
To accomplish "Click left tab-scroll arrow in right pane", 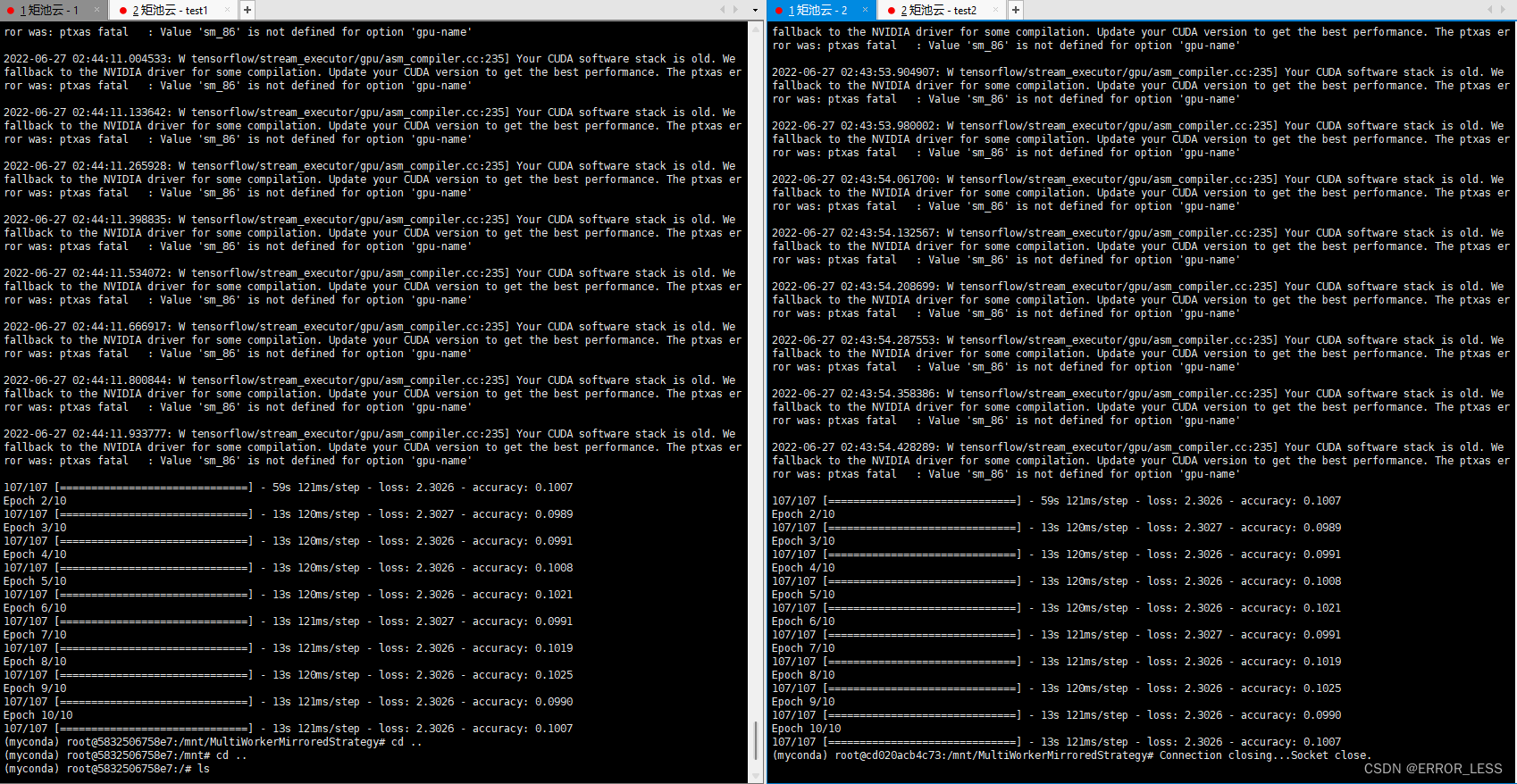I will (x=1489, y=10).
